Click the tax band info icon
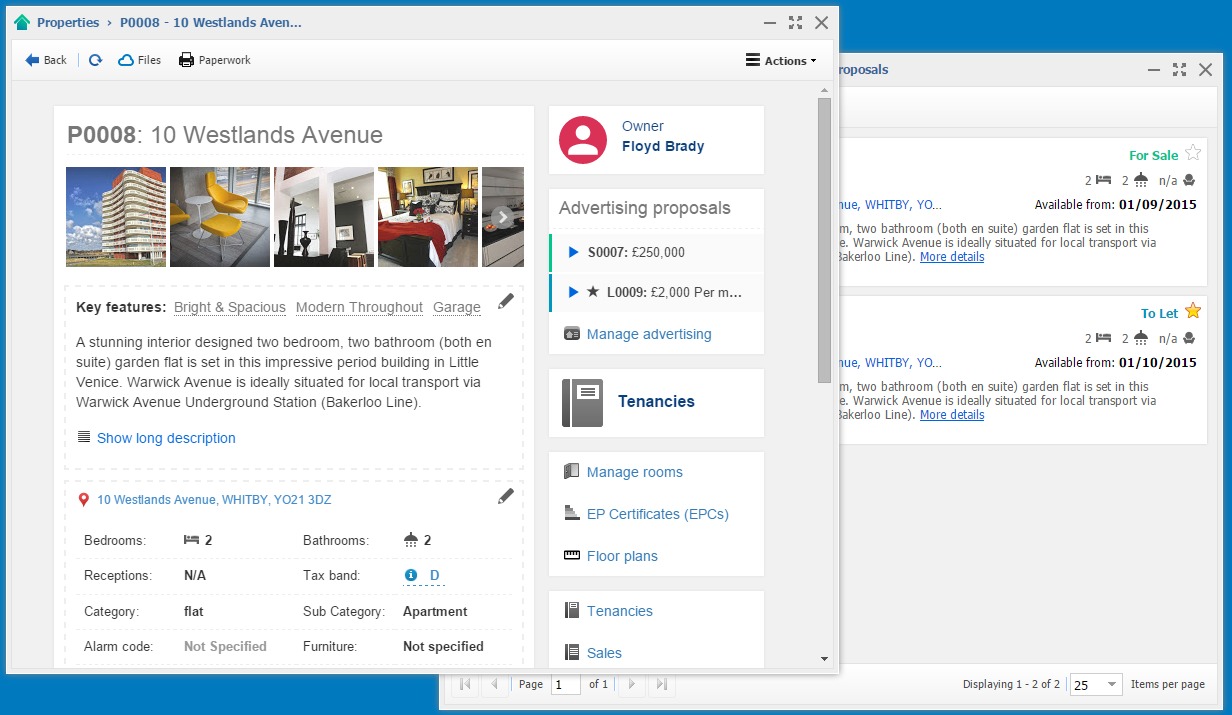 410,575
